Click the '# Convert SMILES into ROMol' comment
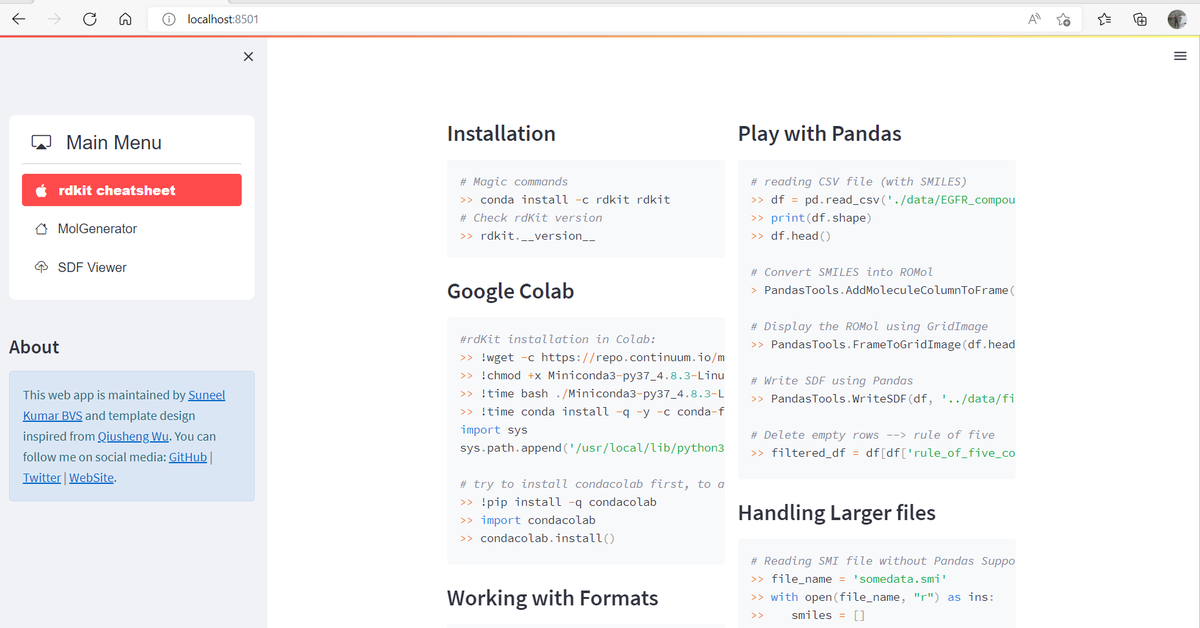Screen dimensions: 1200x628 point(842,272)
